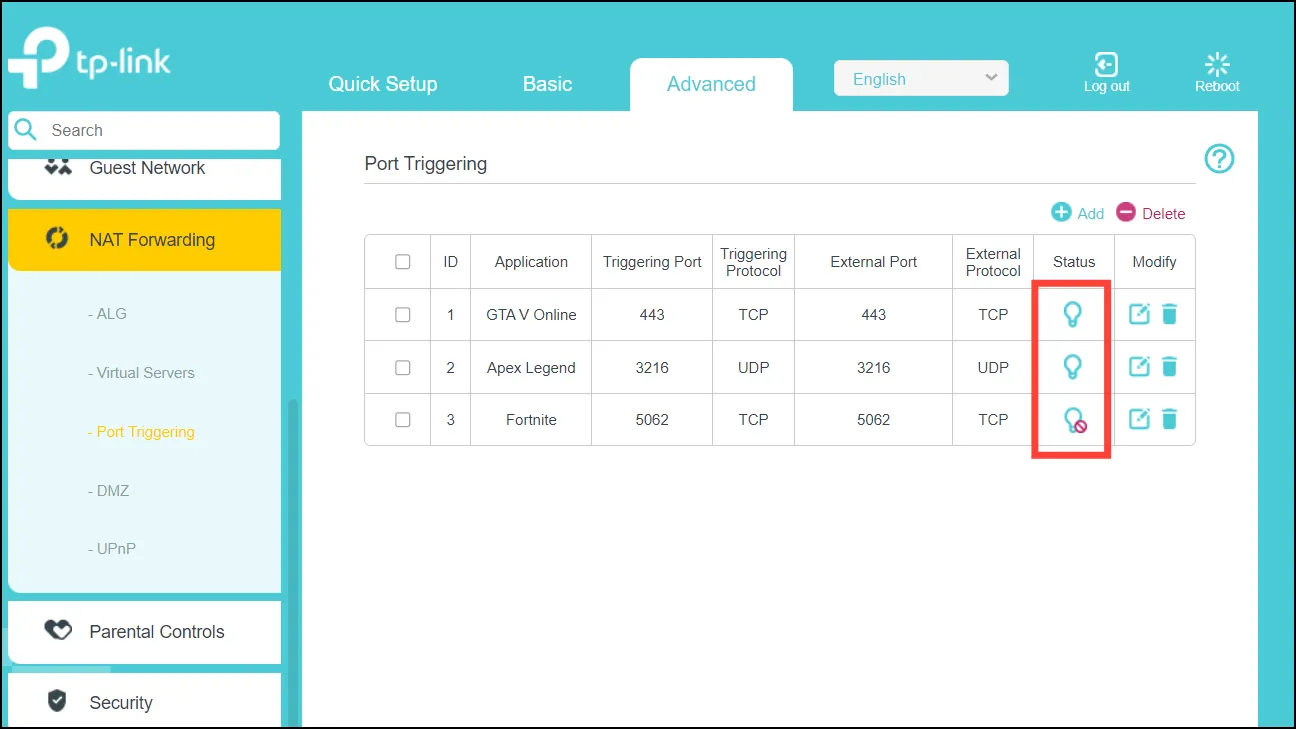The width and height of the screenshot is (1296, 729).
Task: Edit the Fortnite entry
Action: point(1139,419)
